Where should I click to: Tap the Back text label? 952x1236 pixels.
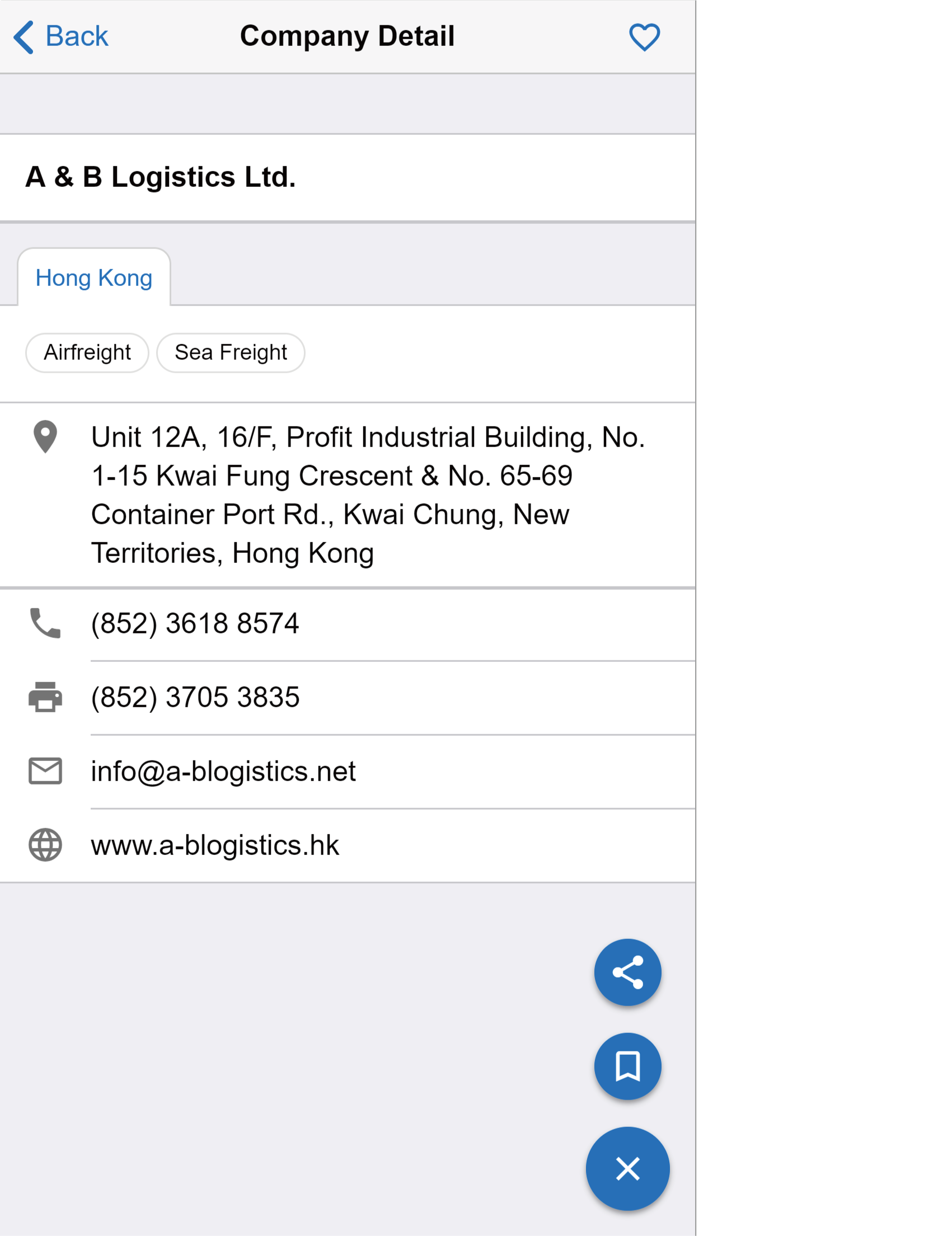point(77,37)
